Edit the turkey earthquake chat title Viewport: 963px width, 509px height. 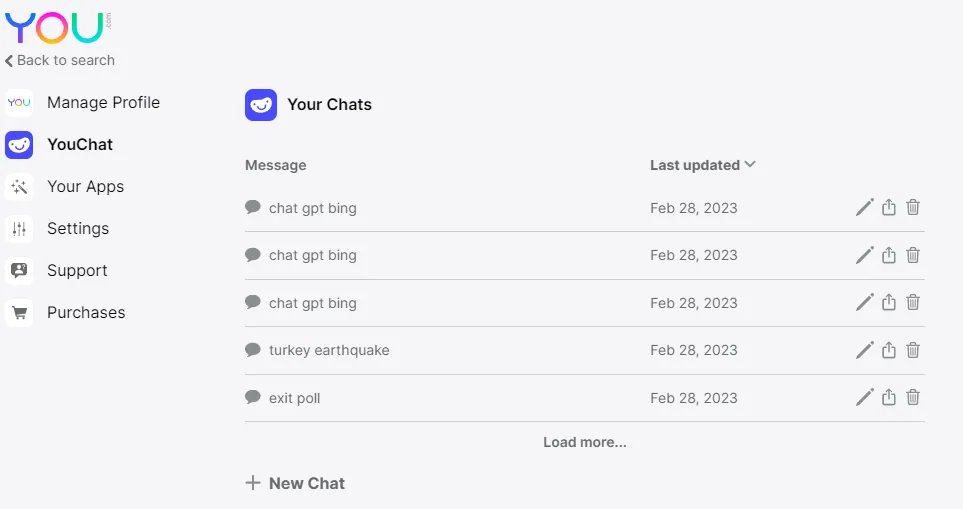[x=865, y=350]
